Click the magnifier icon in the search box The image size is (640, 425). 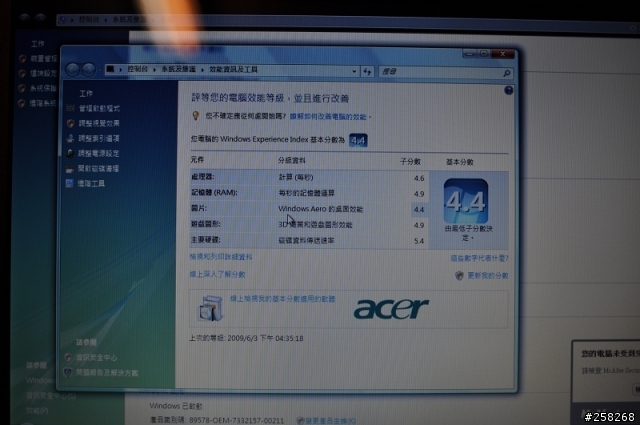point(507,73)
